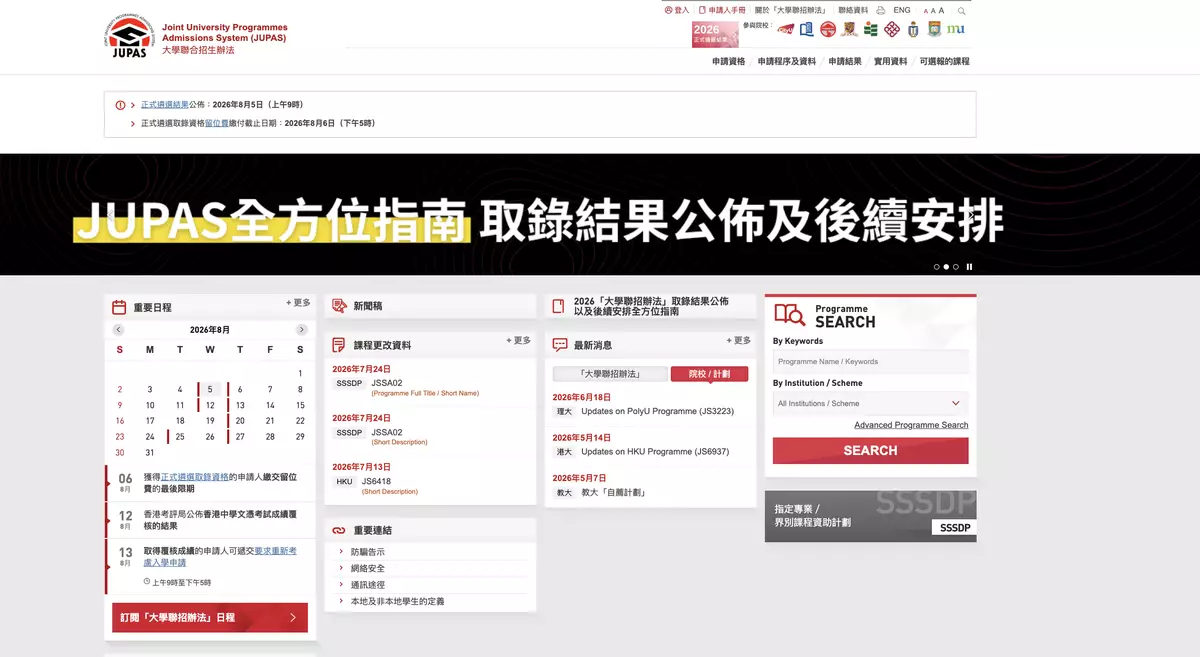The width and height of the screenshot is (1200, 657).
Task: Expand 更多 in 最新消息 panel
Action: point(739,341)
